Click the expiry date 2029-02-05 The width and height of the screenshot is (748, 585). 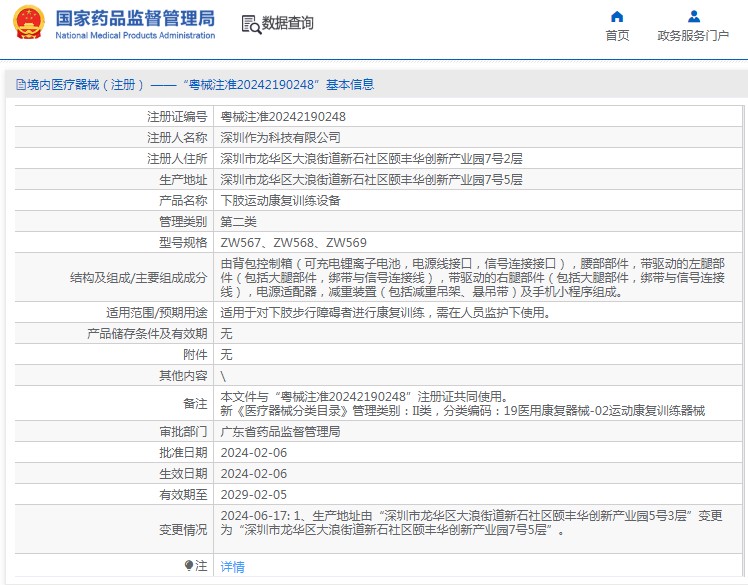click(253, 494)
